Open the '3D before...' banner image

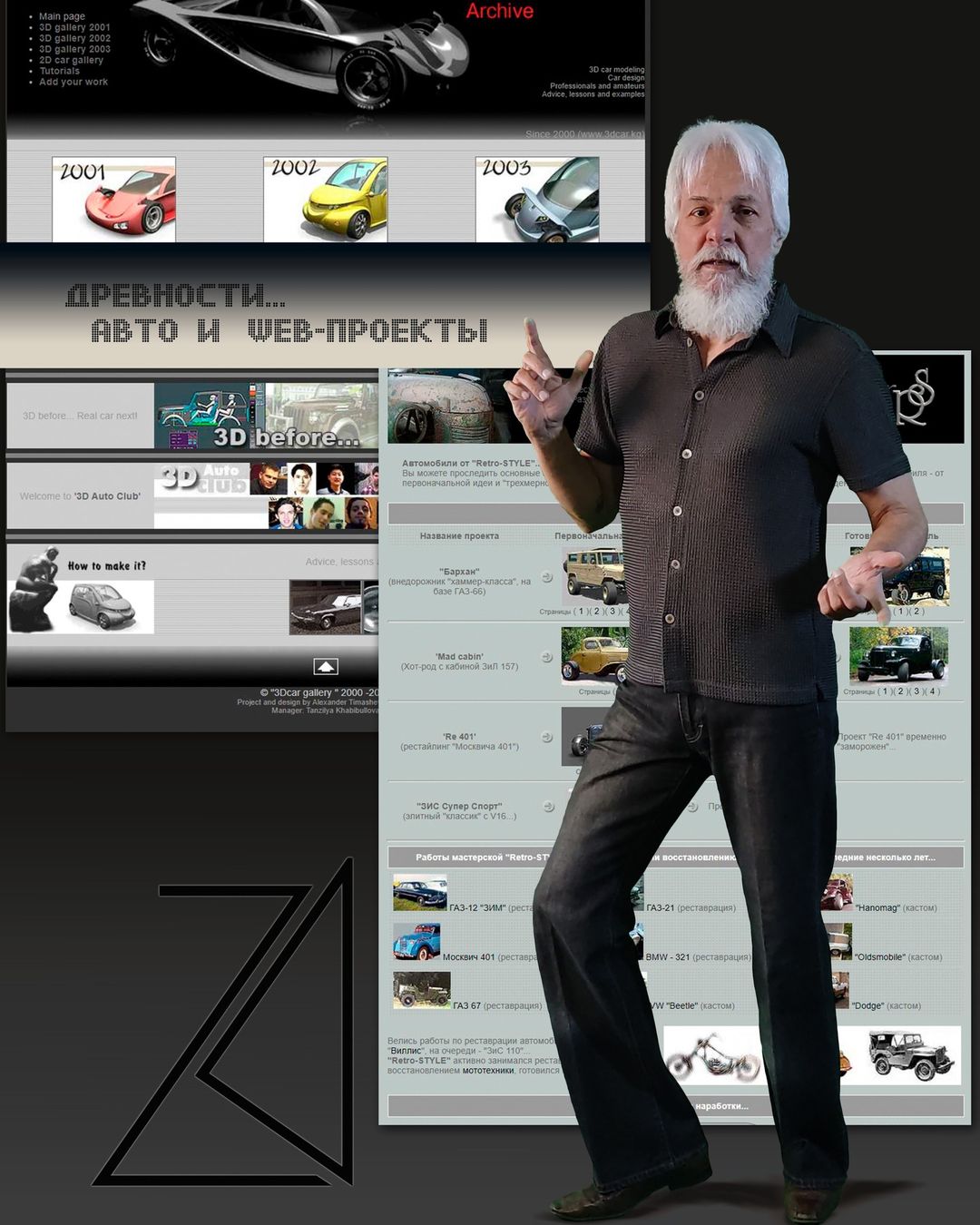point(266,416)
